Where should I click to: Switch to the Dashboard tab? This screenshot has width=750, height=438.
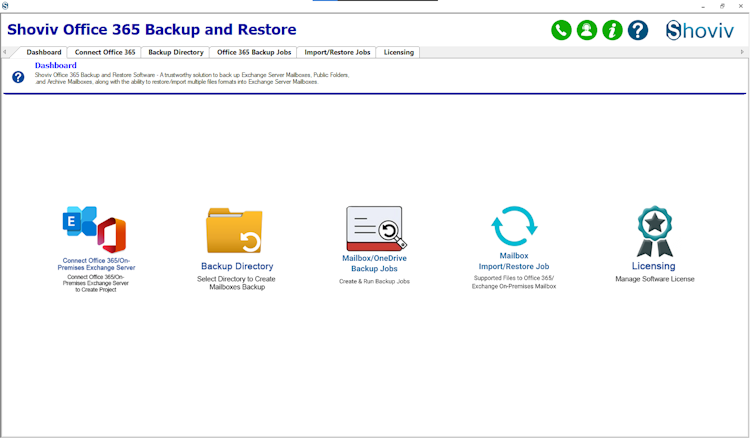pos(44,52)
